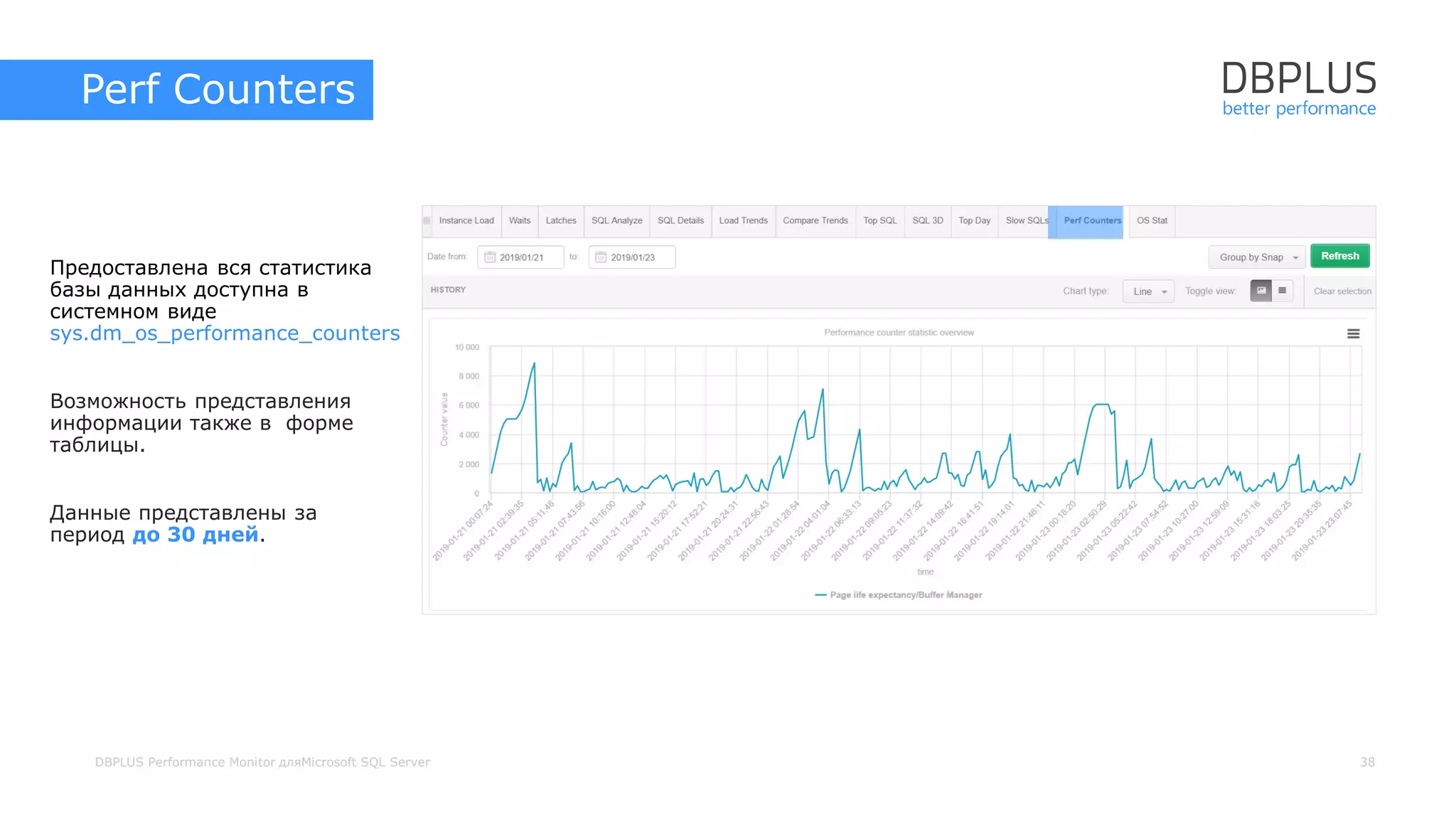Click the calendar icon in Date from field
This screenshot has height=819, width=1456.
[490, 257]
